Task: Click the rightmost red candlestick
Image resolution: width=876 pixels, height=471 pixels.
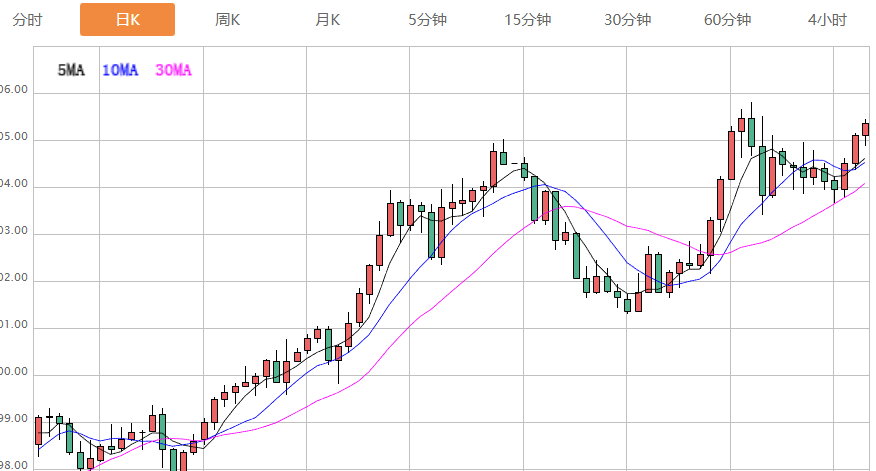Action: (865, 129)
